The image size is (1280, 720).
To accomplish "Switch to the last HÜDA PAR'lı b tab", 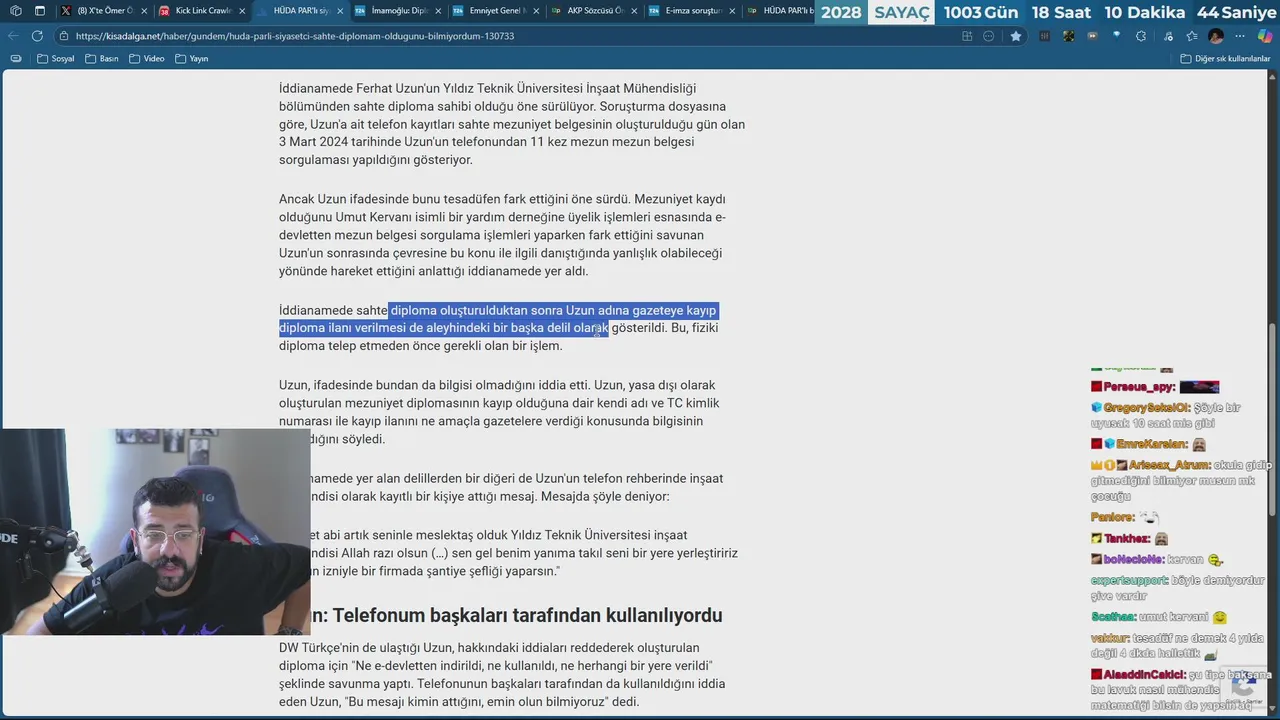I will pyautogui.click(x=780, y=11).
